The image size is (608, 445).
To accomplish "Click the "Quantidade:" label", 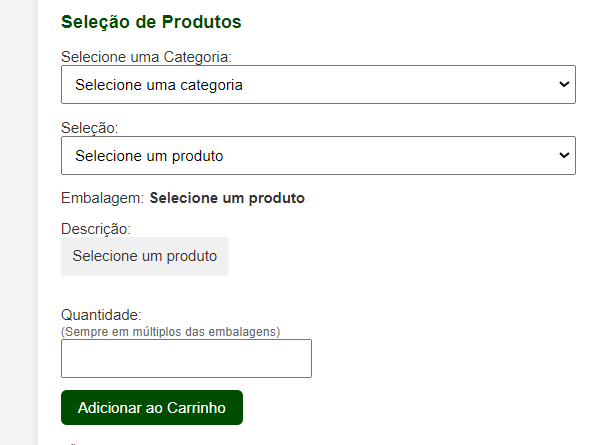I will click(101, 315).
